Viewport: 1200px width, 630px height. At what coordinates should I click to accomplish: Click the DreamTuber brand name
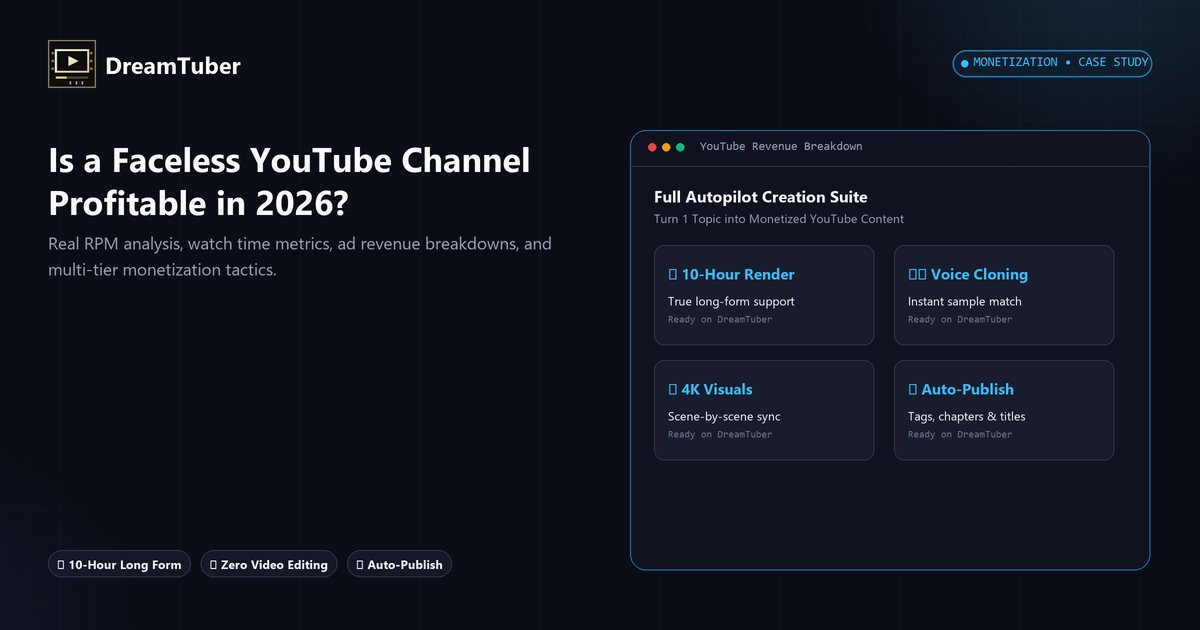[x=173, y=66]
